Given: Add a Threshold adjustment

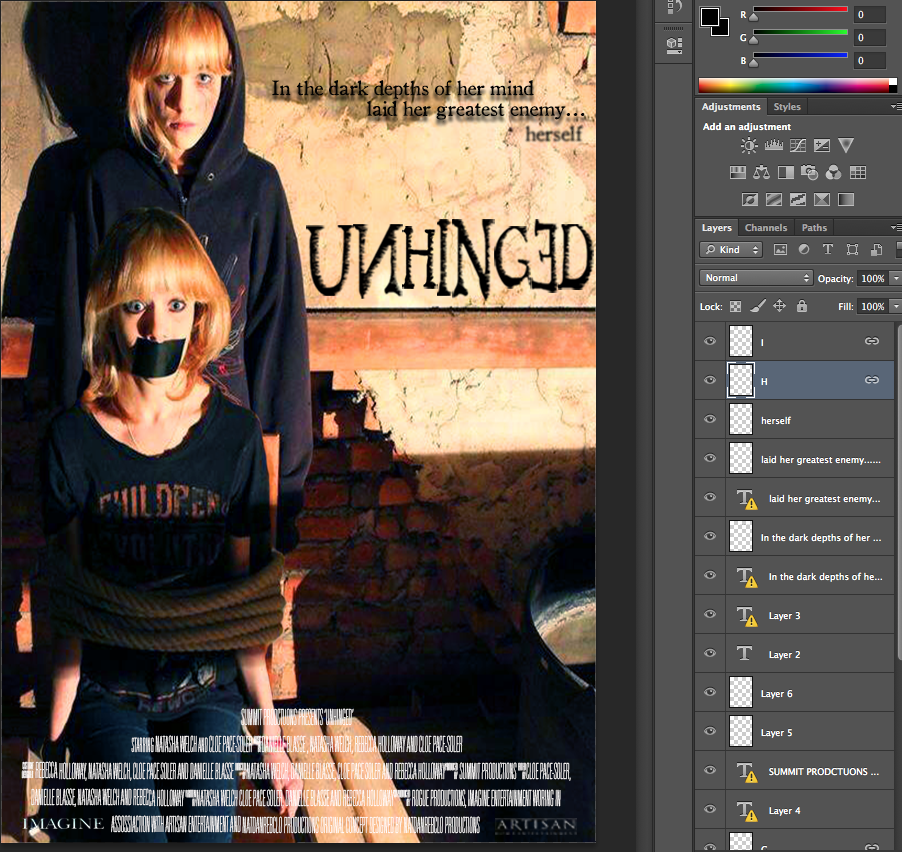Looking at the screenshot, I should [798, 200].
